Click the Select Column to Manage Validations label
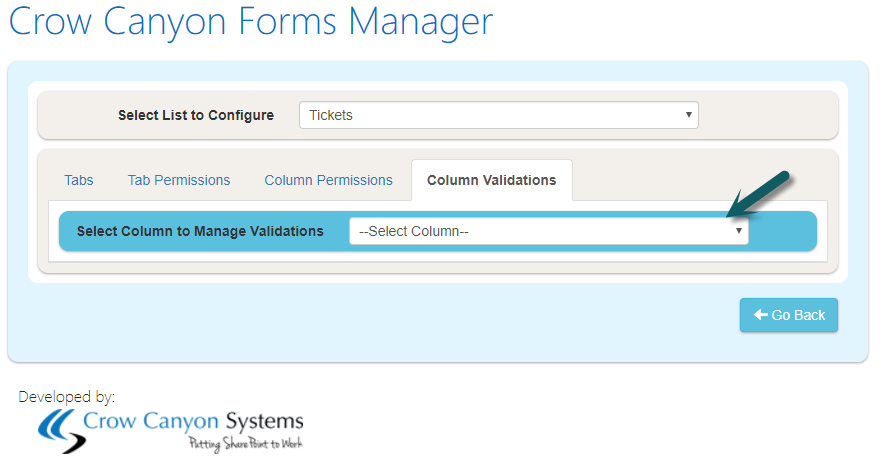 200,231
